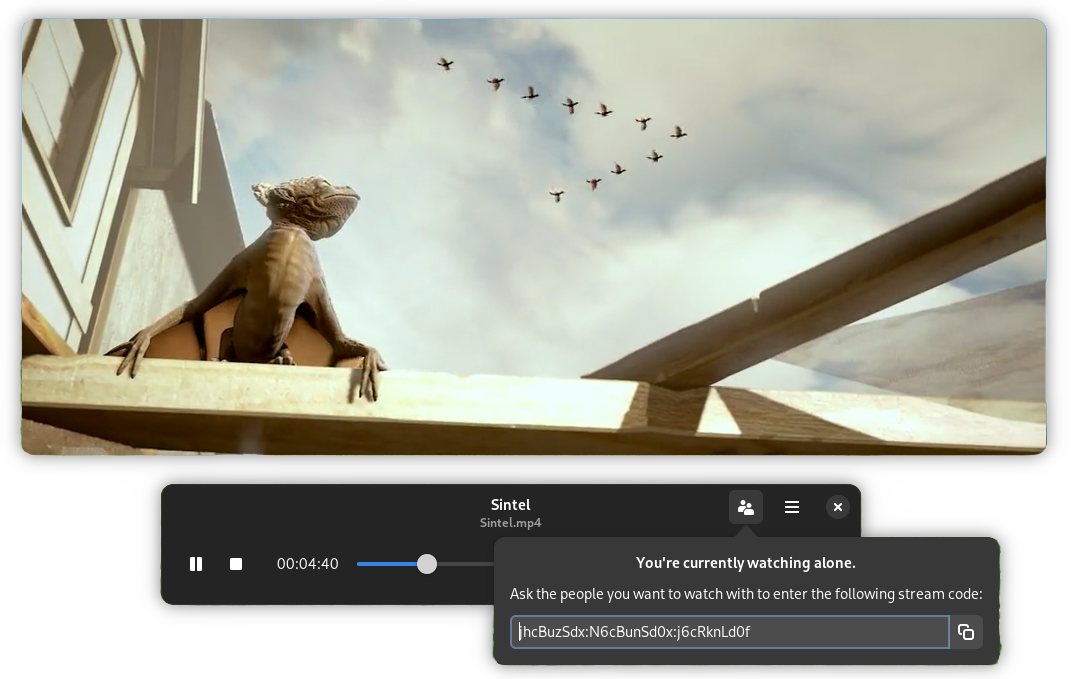Click the blue played portion of the seek bar
This screenshot has width=1071, height=679.
[x=385, y=564]
